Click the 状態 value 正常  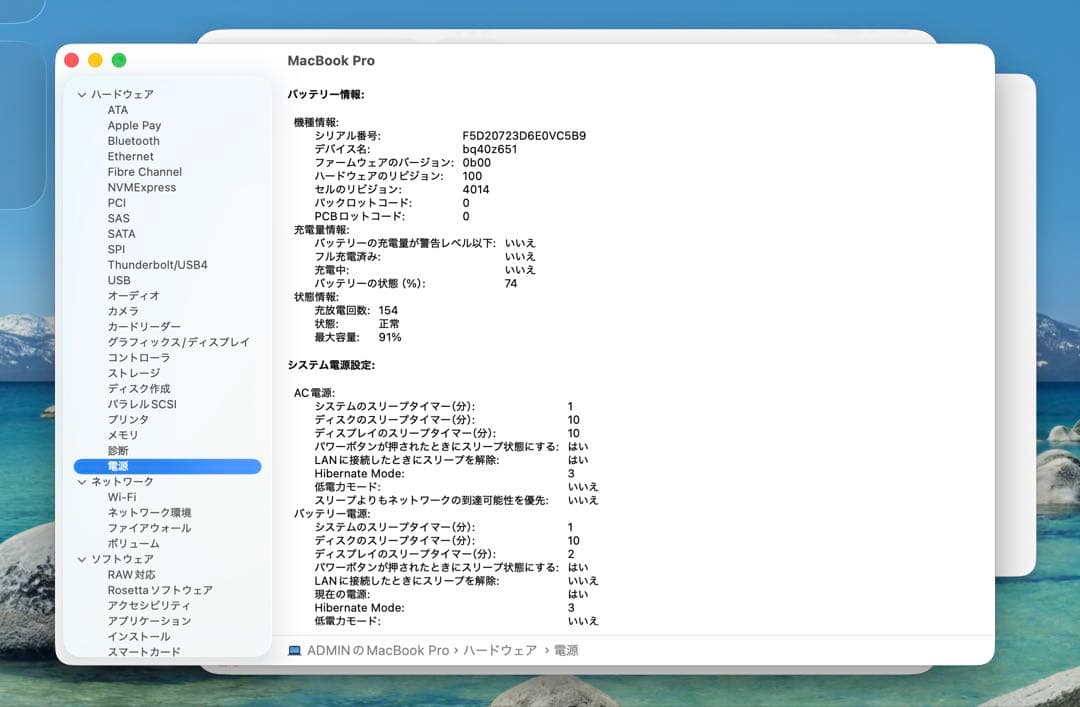388,324
